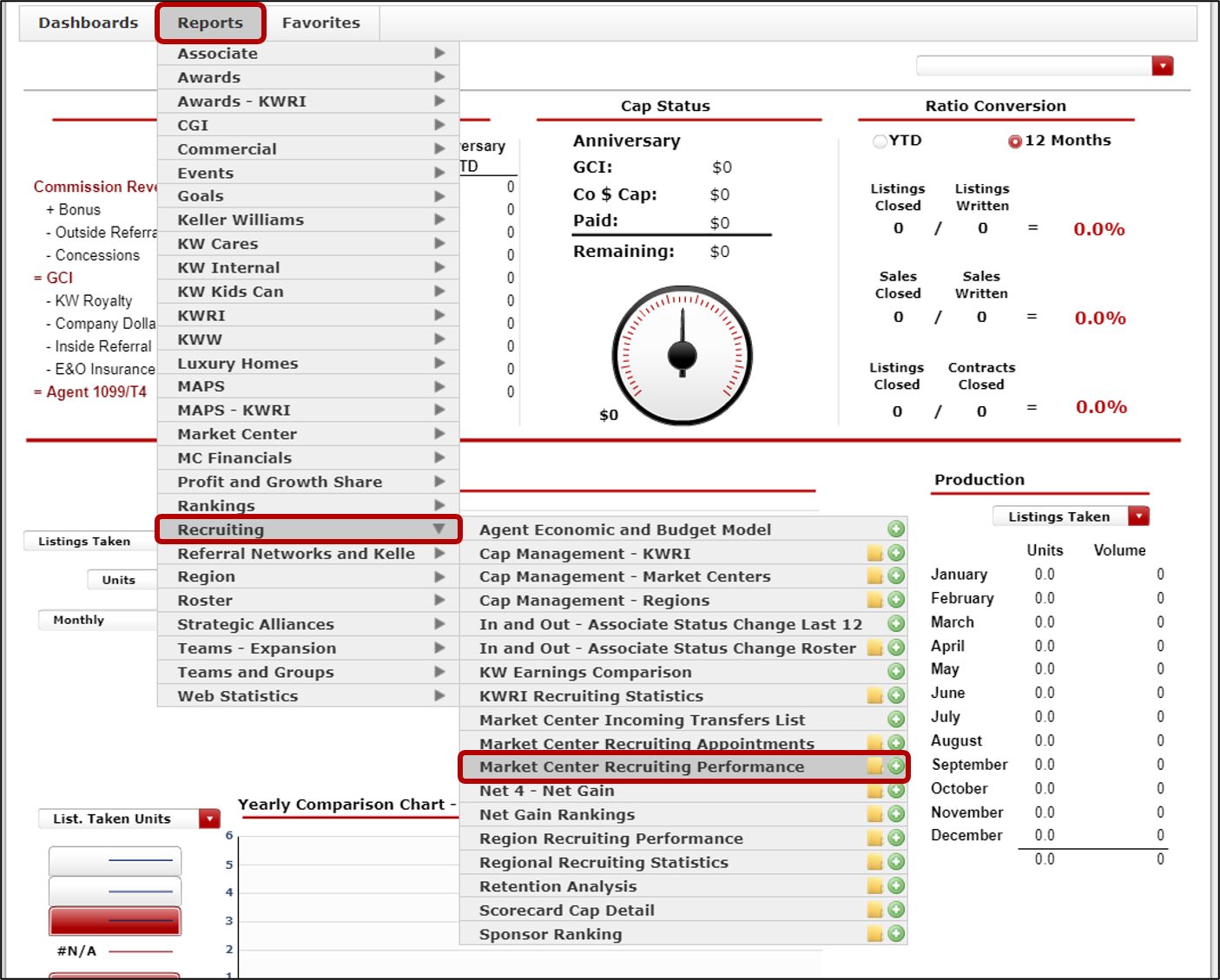Click the "Remaining:" label in Cap Status
Viewport: 1220px width, 980px height.
click(x=623, y=252)
